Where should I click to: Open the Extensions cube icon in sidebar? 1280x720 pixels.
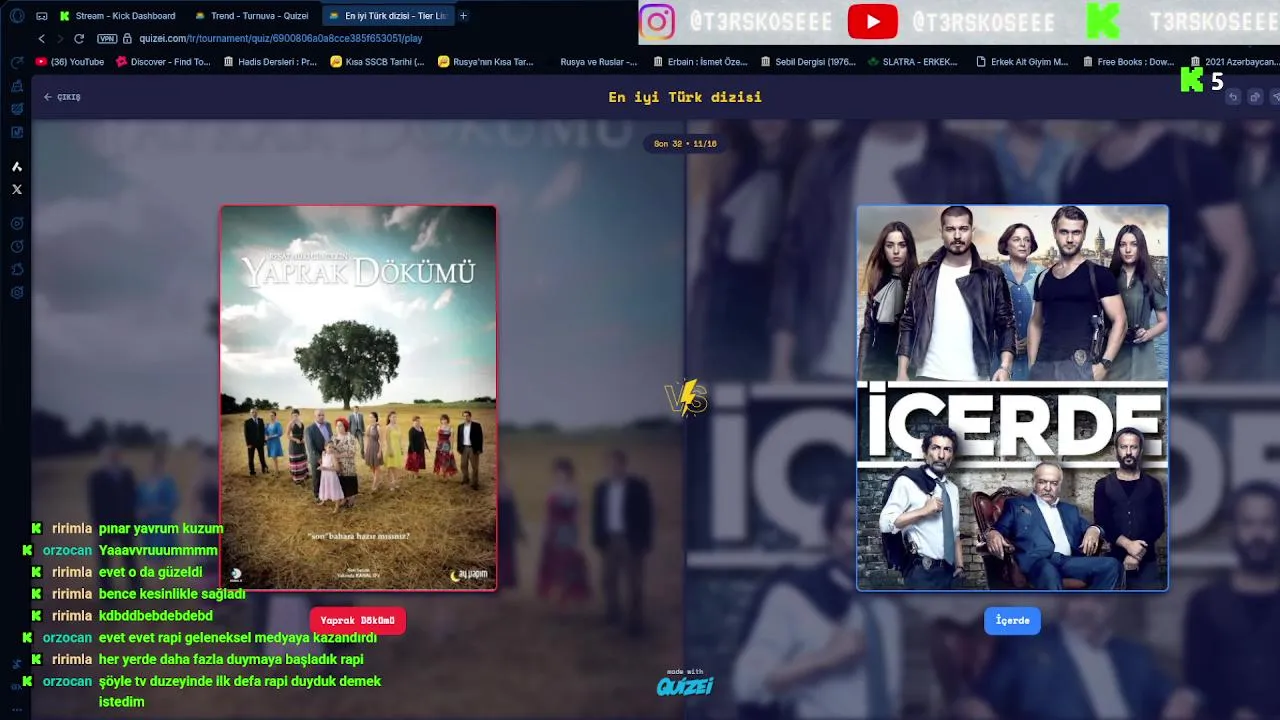[x=17, y=269]
